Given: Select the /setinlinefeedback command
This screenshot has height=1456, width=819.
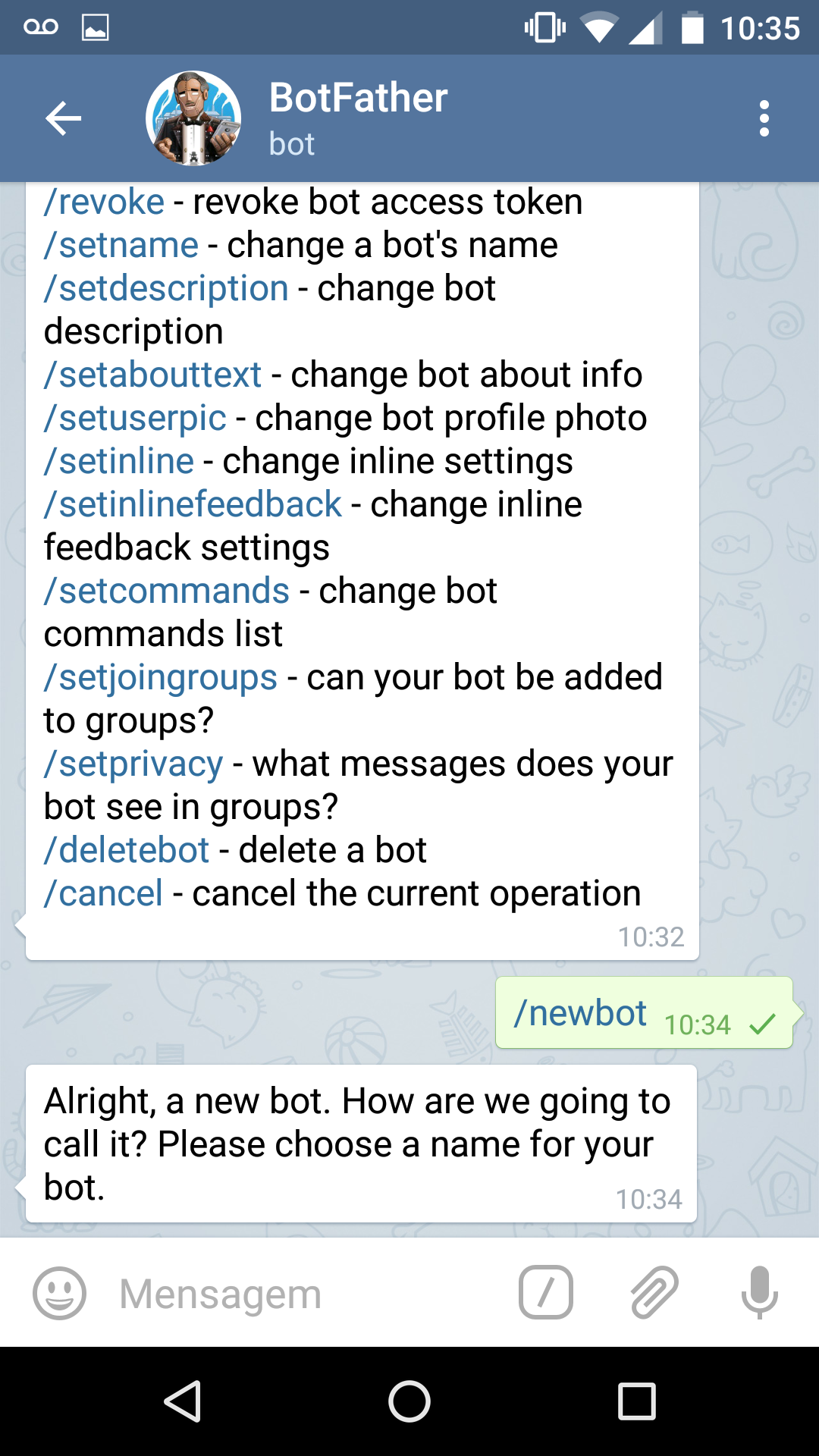Looking at the screenshot, I should 193,504.
